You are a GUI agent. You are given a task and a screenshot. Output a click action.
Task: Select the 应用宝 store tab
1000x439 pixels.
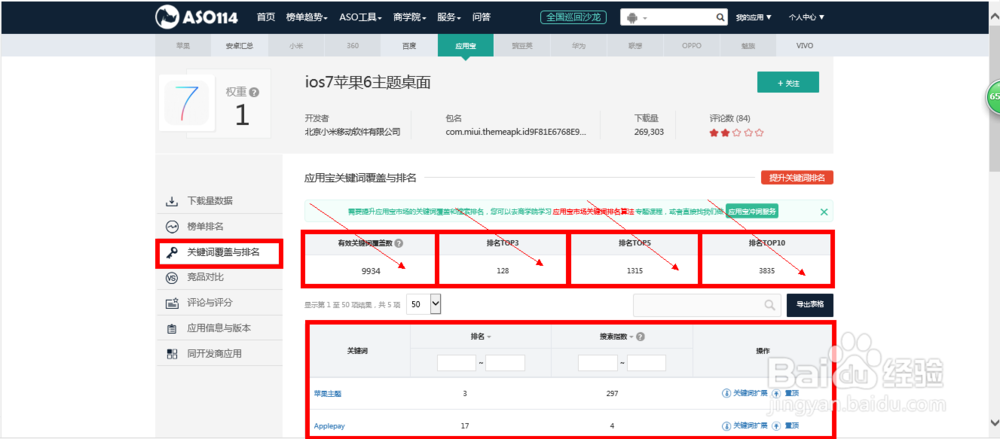coord(465,46)
